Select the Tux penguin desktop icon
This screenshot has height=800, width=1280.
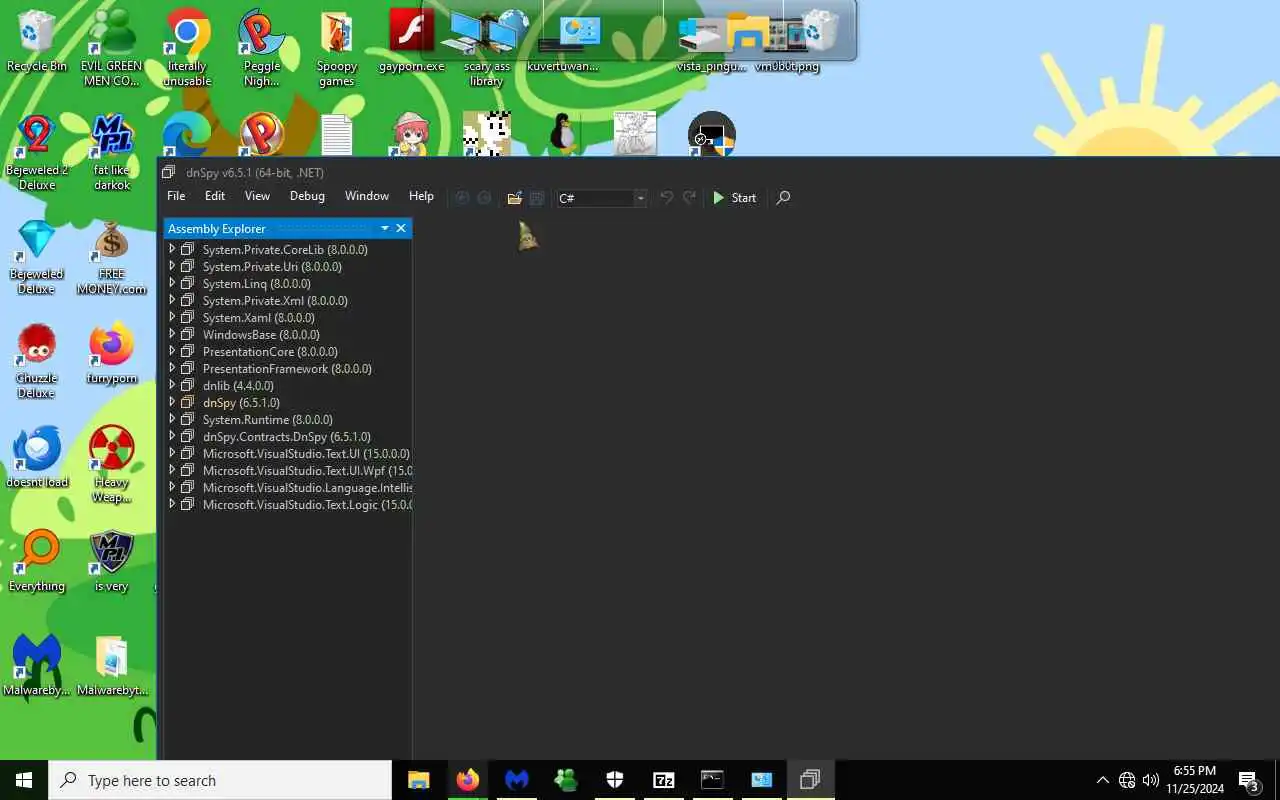563,133
